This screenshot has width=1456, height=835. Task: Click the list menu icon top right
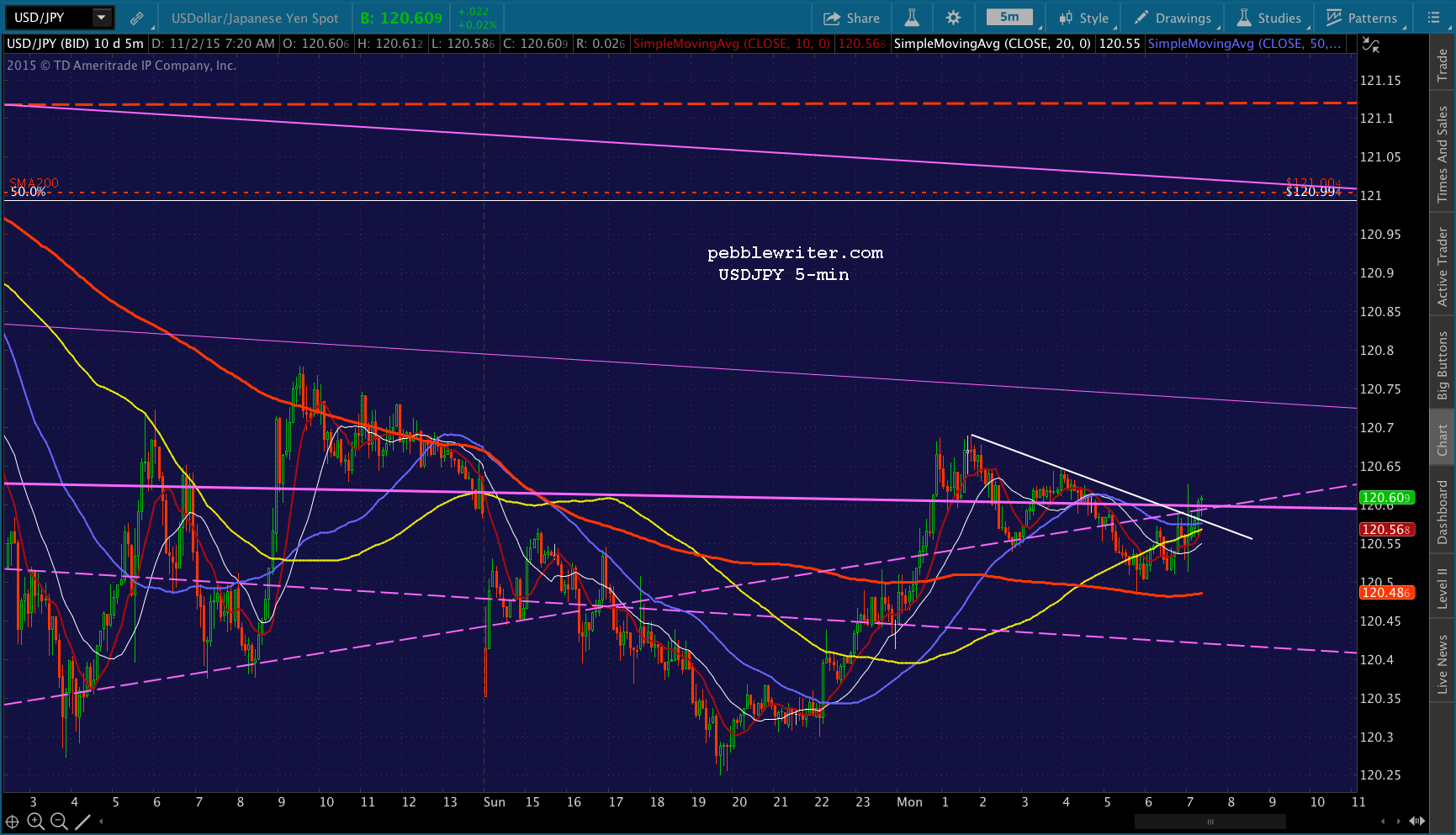pos(1433,18)
